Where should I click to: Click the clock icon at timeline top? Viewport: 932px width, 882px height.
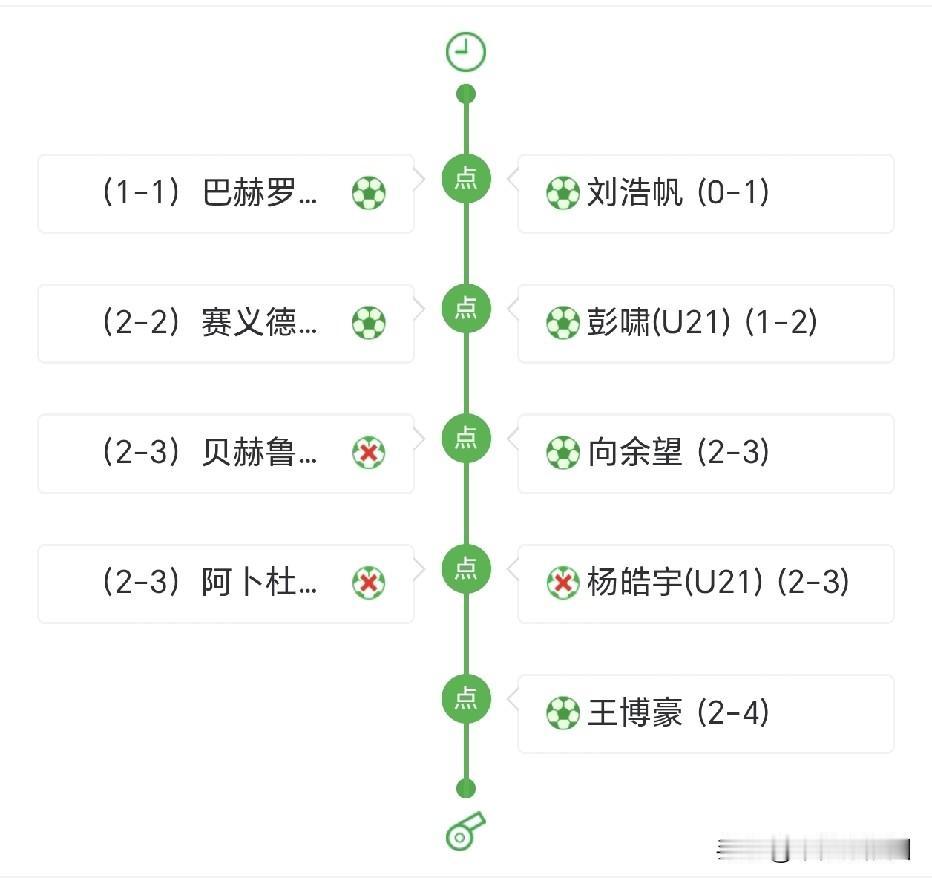(x=466, y=52)
